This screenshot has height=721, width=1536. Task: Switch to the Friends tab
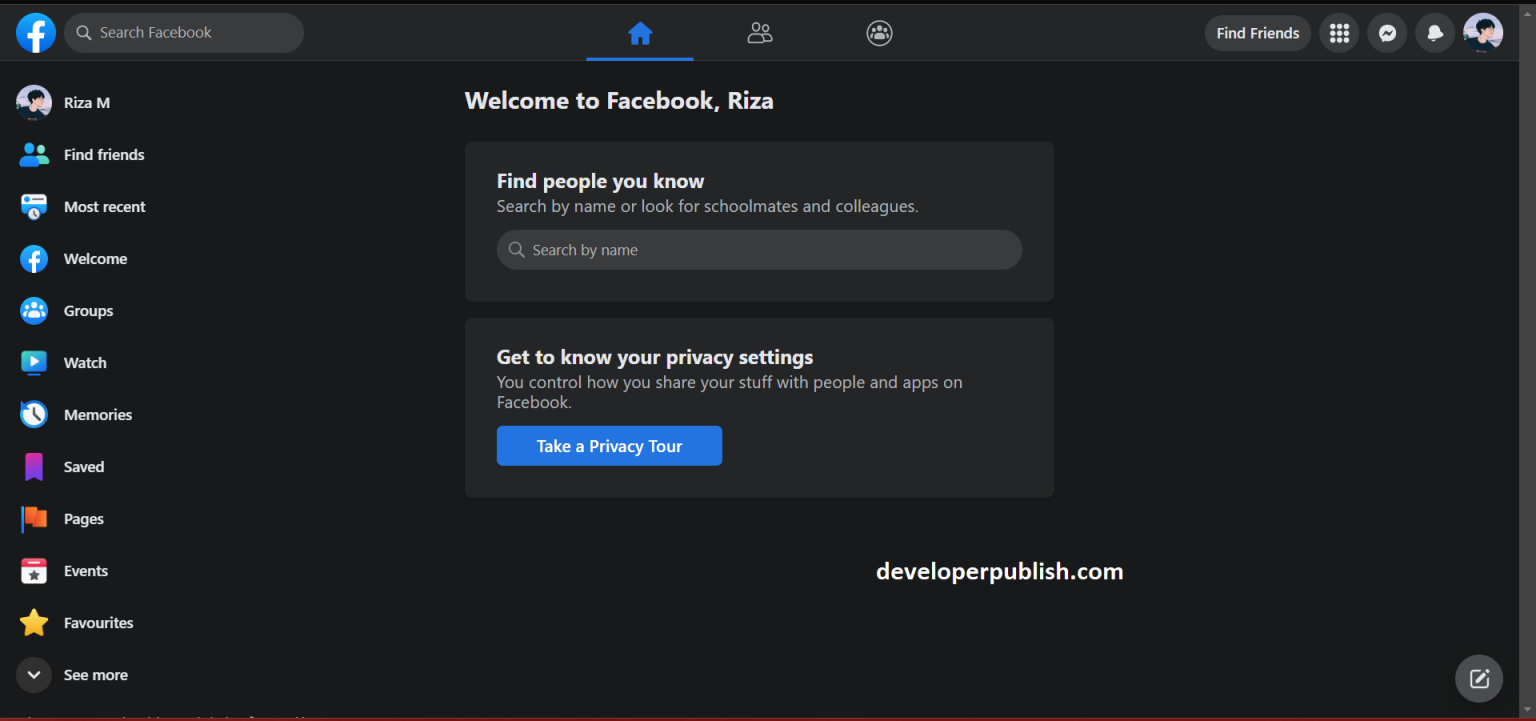(760, 33)
